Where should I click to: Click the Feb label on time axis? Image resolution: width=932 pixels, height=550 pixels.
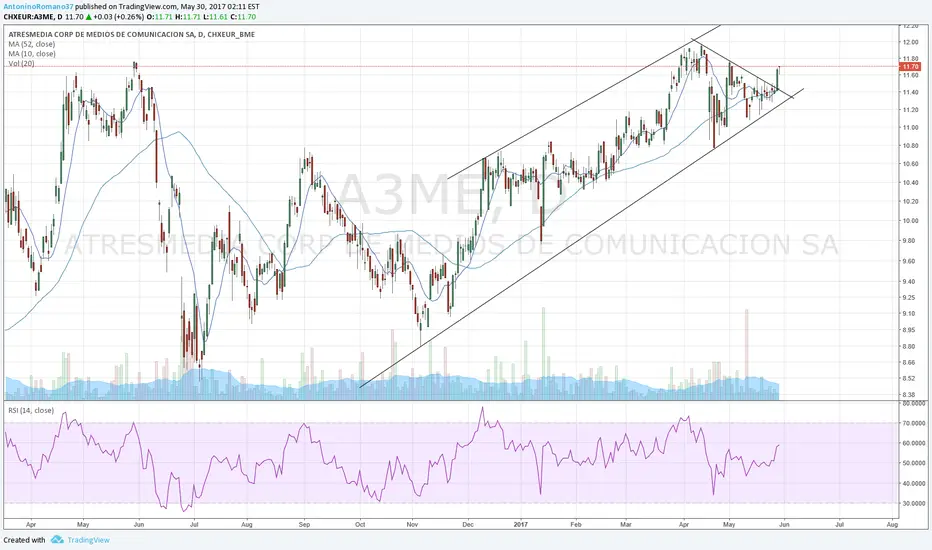coord(575,524)
